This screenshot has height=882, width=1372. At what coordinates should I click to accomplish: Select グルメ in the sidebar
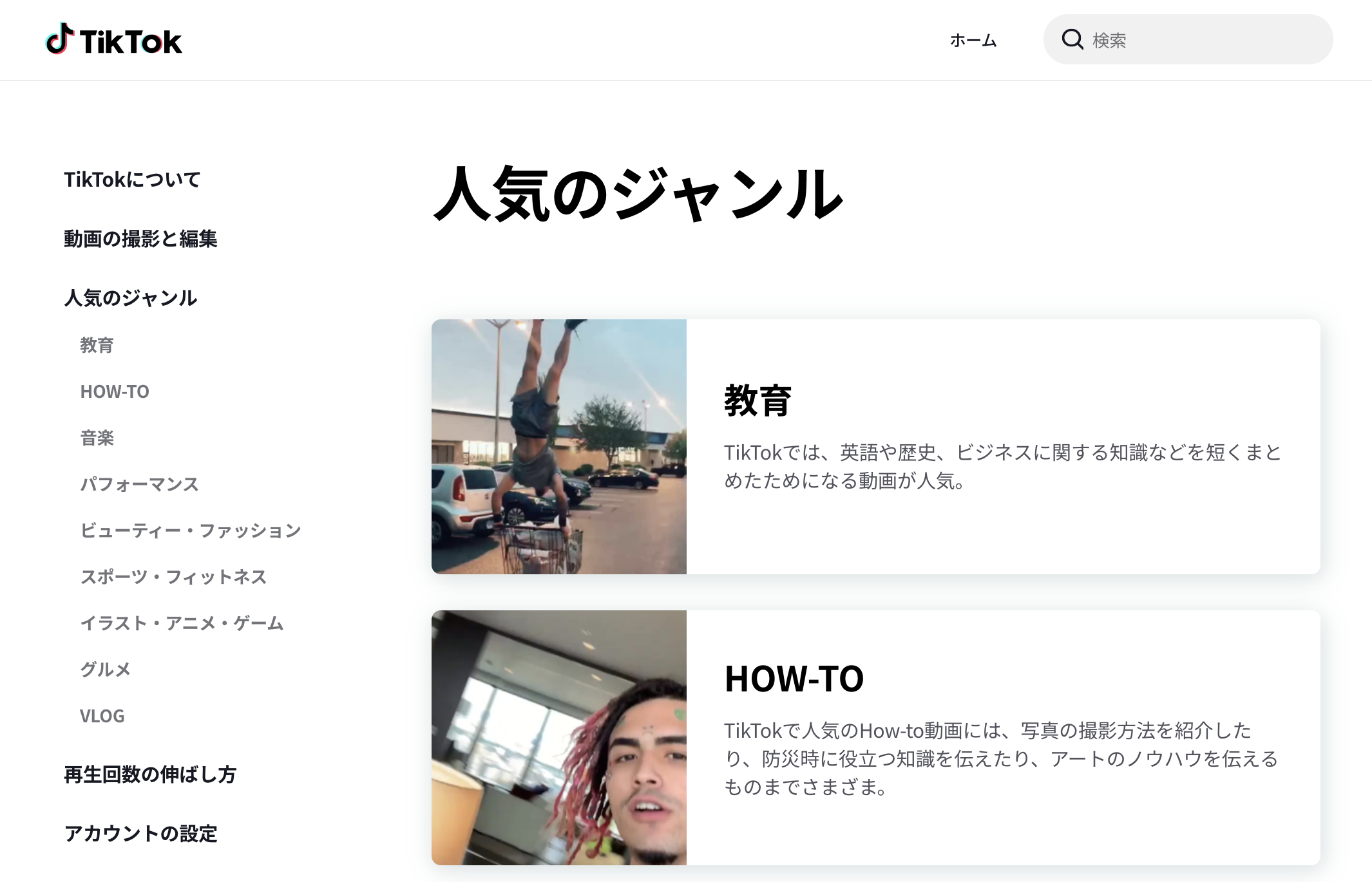pyautogui.click(x=105, y=670)
